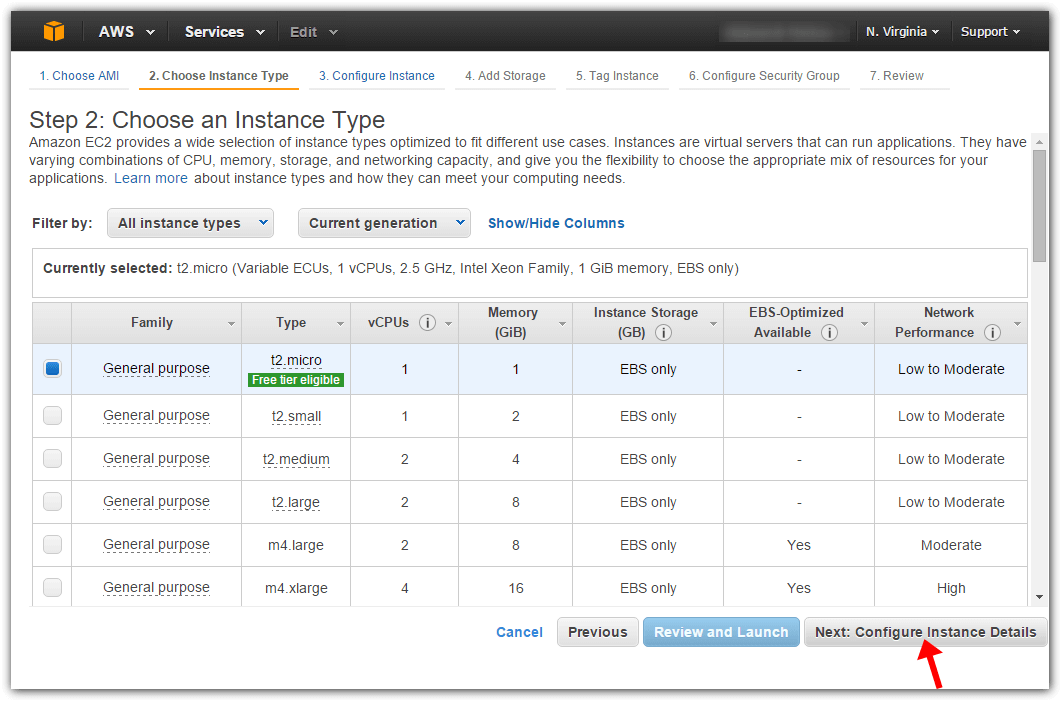Viewport: 1062px width, 702px height.
Task: Select the t2.small instance checkbox
Action: [52, 415]
